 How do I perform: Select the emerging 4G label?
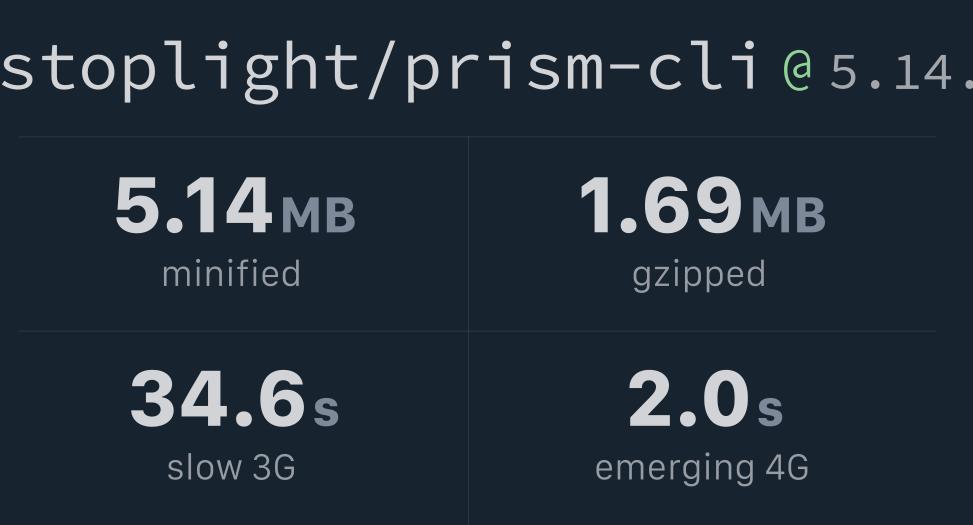click(x=701, y=467)
